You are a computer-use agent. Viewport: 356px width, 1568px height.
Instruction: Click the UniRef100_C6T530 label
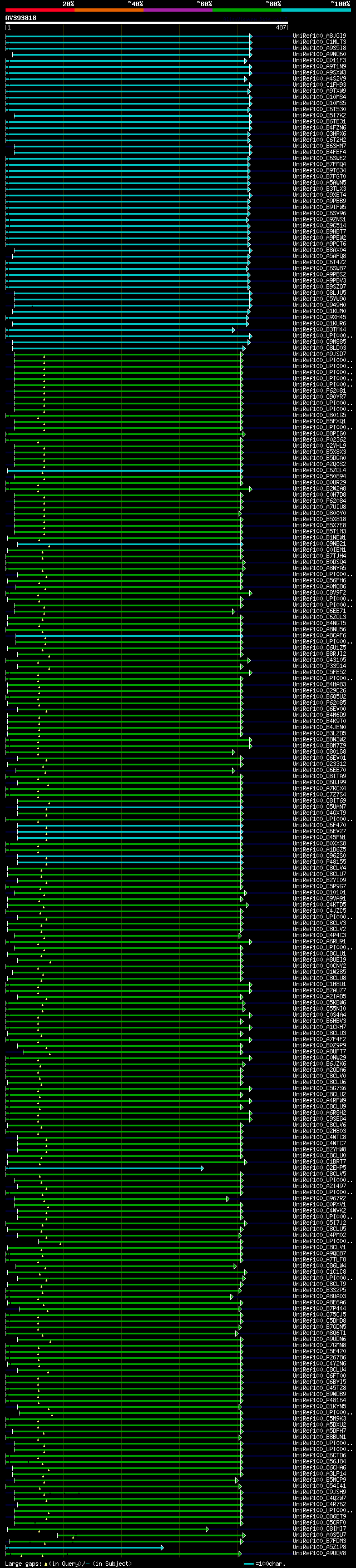pyautogui.click(x=319, y=110)
